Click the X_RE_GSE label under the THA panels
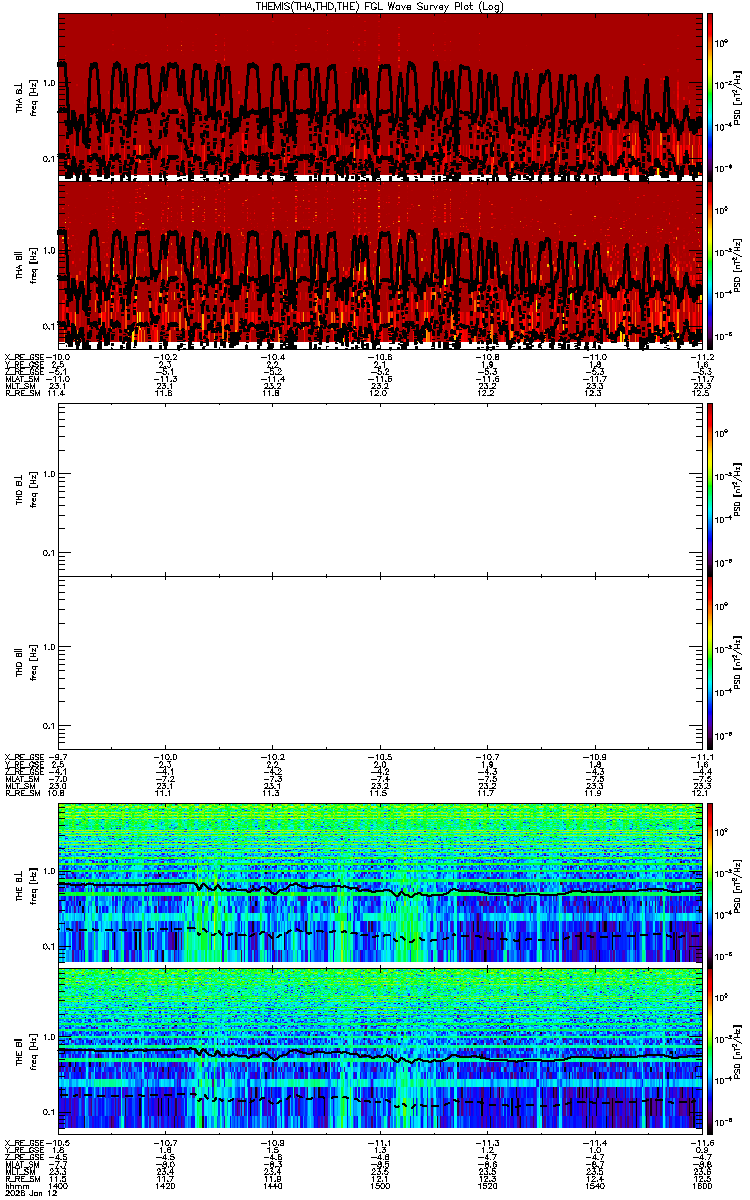The image size is (750, 1200). (23, 355)
